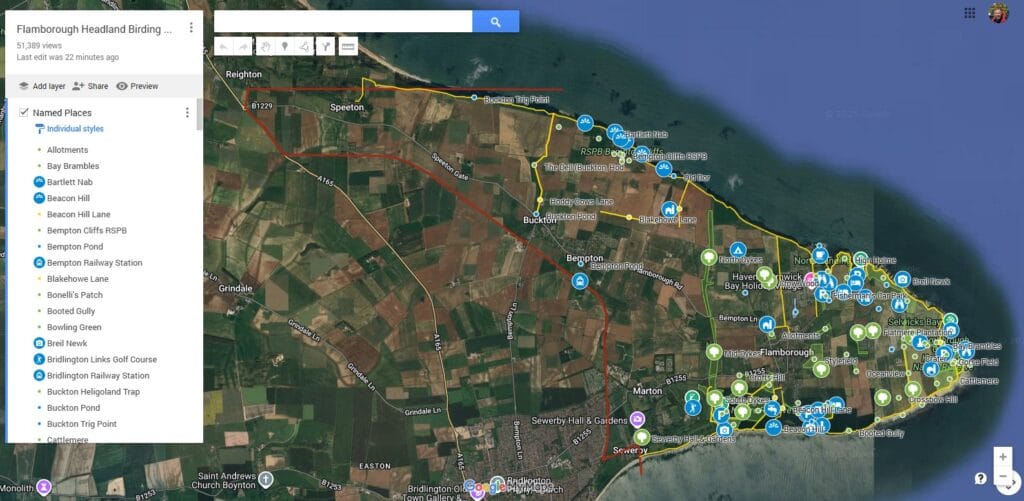The height and width of the screenshot is (501, 1024).
Task: Open Named Places layer options menu
Action: point(187,113)
